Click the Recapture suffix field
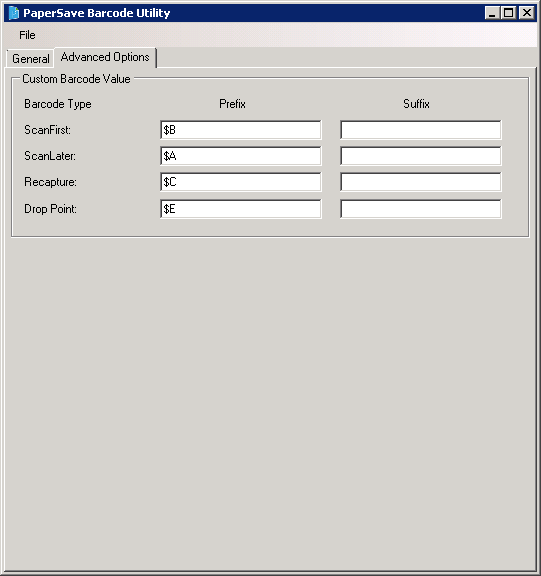The width and height of the screenshot is (541, 576). click(x=421, y=182)
